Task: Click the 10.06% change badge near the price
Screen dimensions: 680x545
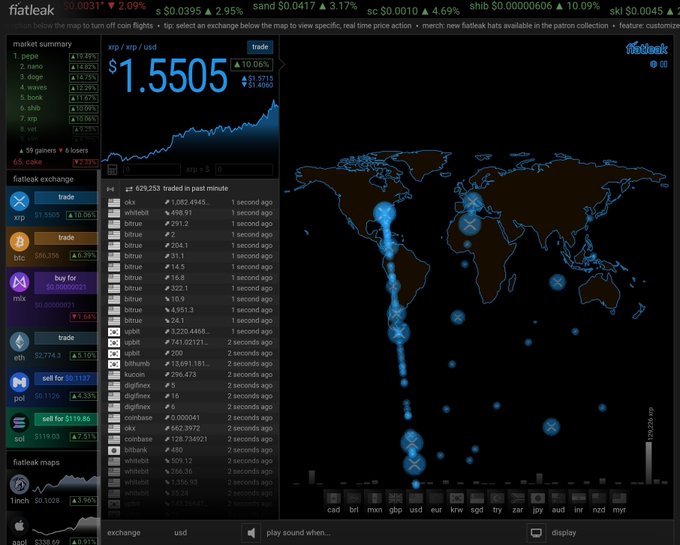Action: (x=252, y=65)
